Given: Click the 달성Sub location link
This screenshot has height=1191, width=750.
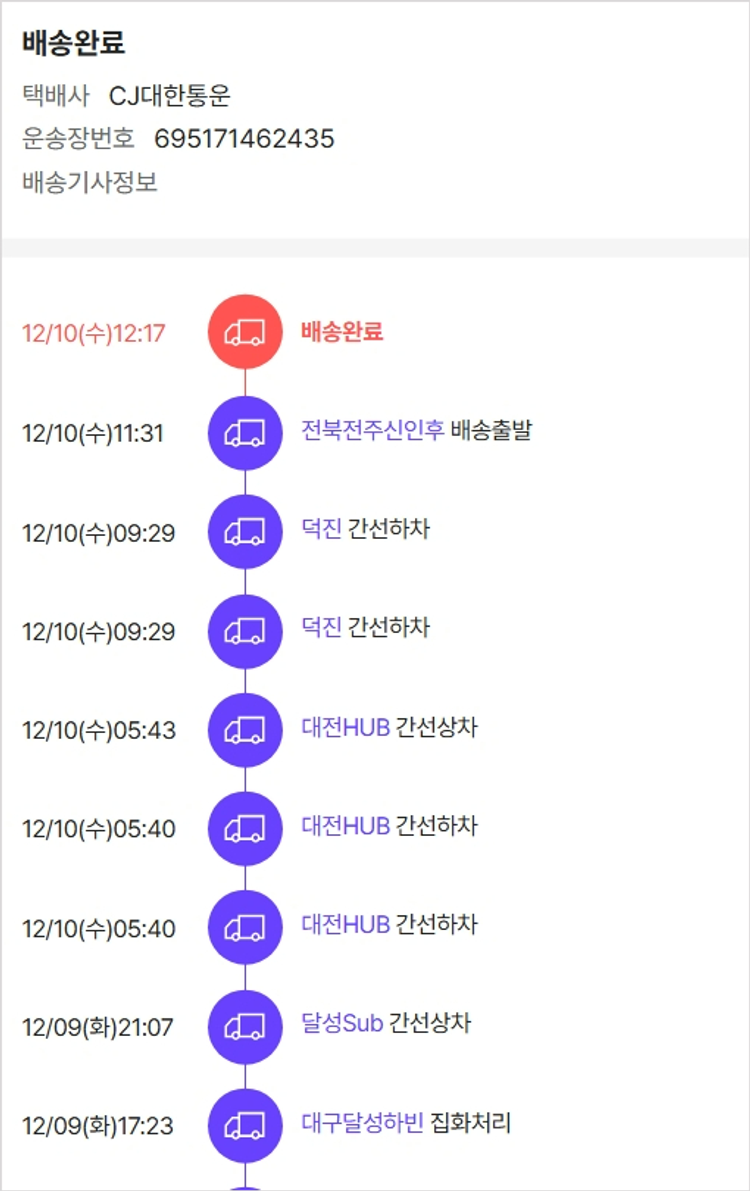Looking at the screenshot, I should click(342, 1024).
